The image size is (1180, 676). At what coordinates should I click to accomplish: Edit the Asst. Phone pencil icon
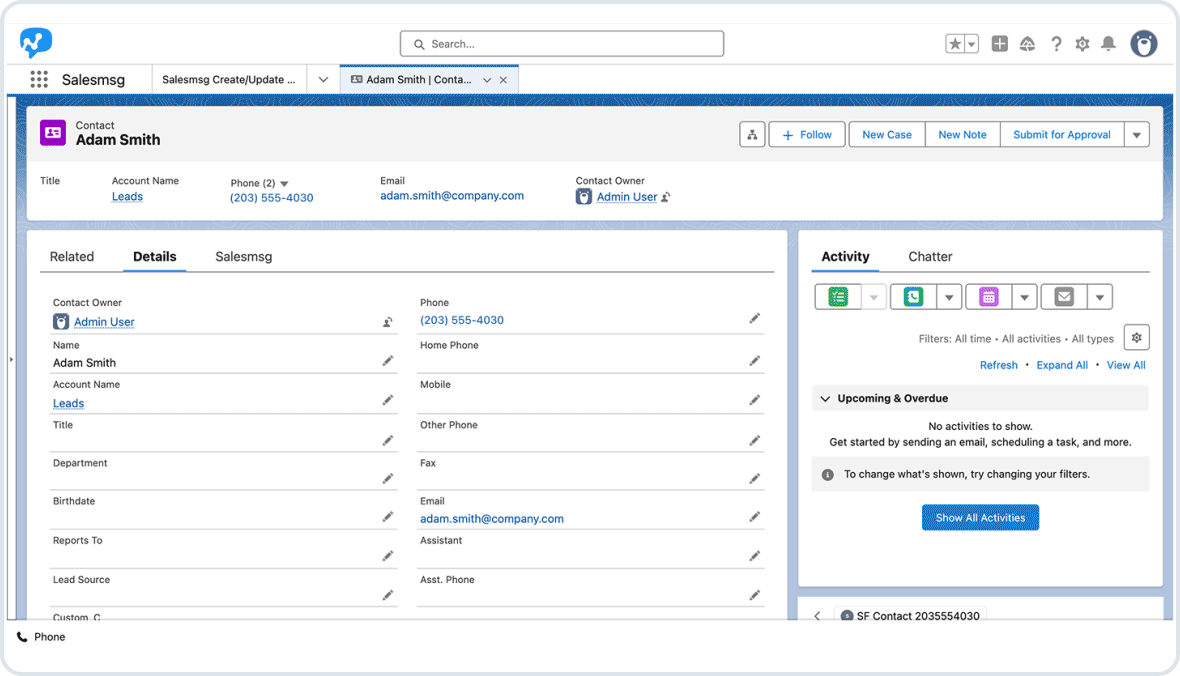755,595
